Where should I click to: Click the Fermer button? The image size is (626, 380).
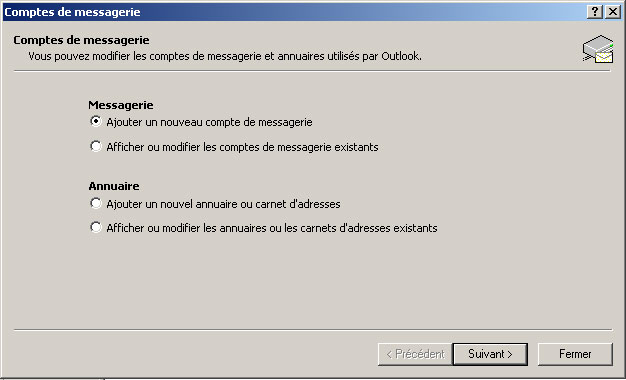click(x=575, y=354)
